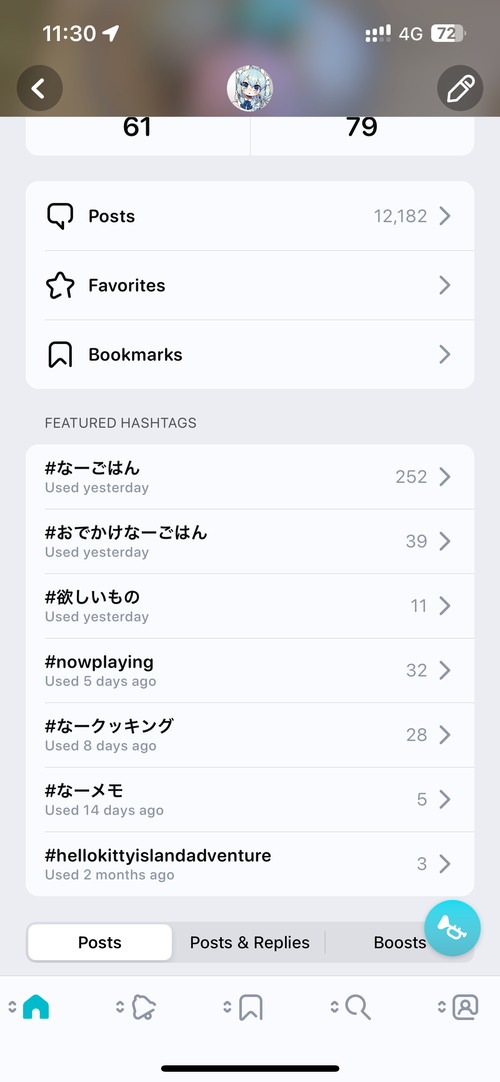Open #nowplaying featured hashtag

point(250,671)
